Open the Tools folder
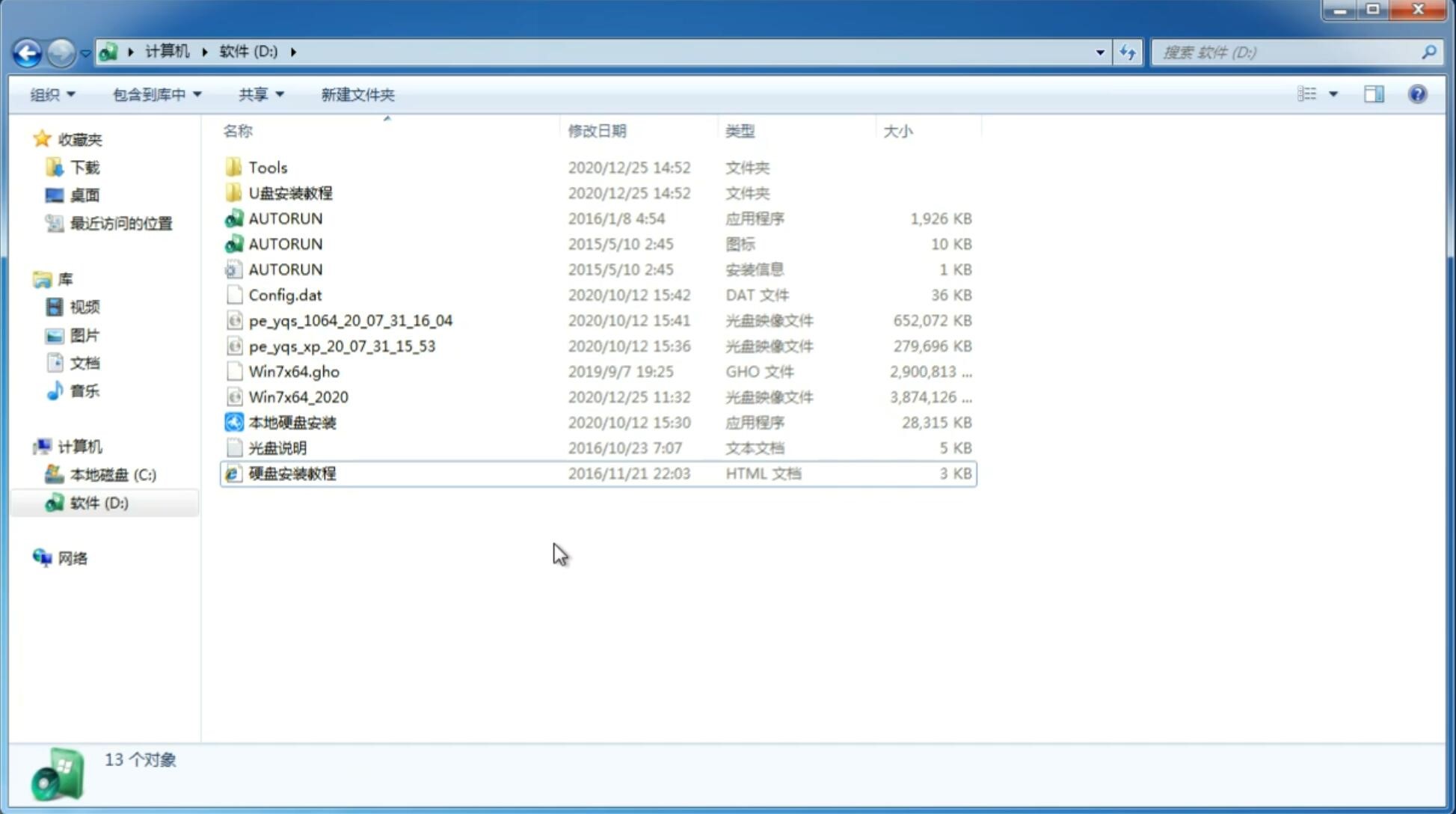Screen dimensions: 1456x814 tap(266, 167)
